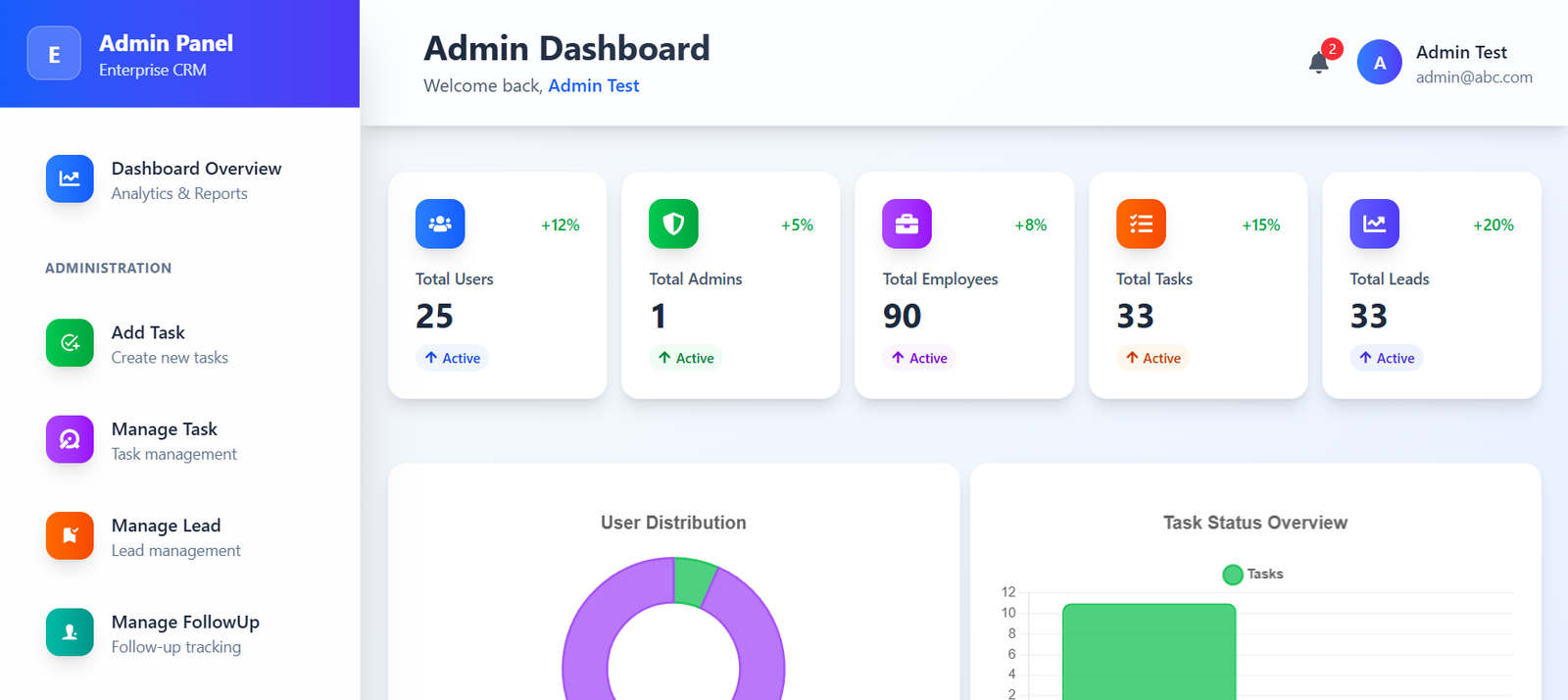Open Dashboard Overview in the sidebar
1568x700 pixels.
[x=179, y=179]
